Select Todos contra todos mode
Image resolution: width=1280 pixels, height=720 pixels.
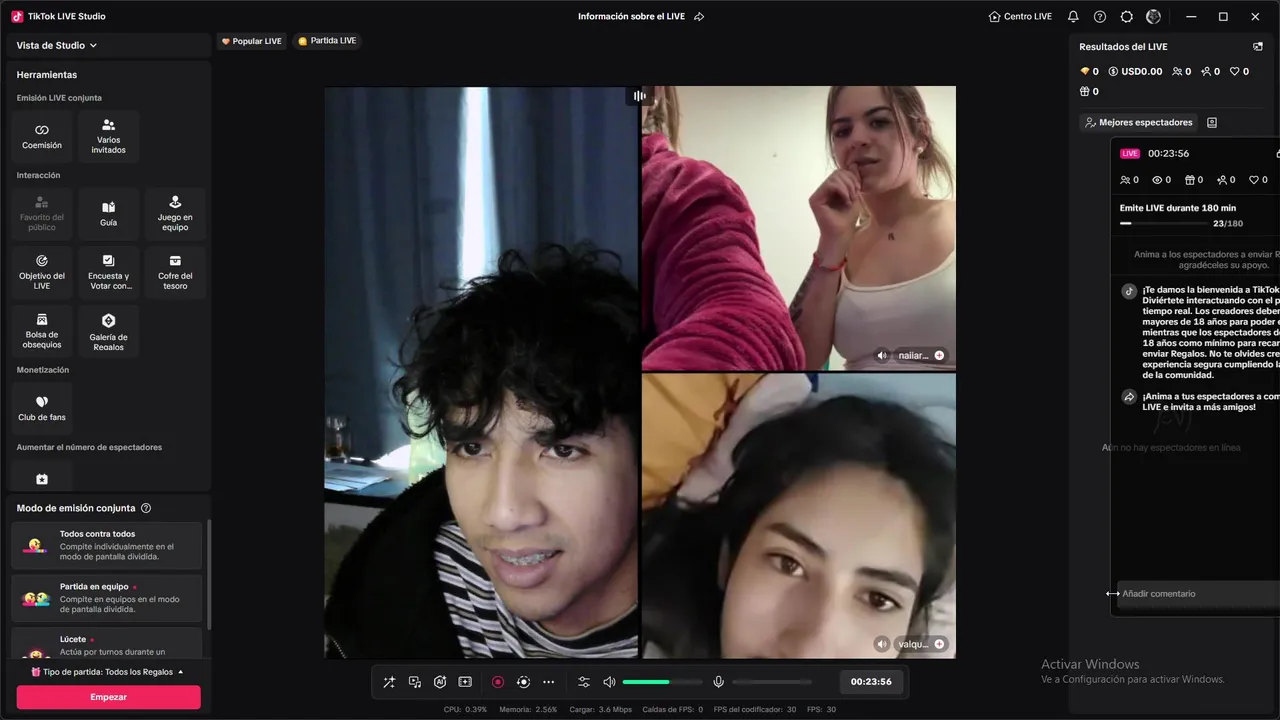(107, 545)
